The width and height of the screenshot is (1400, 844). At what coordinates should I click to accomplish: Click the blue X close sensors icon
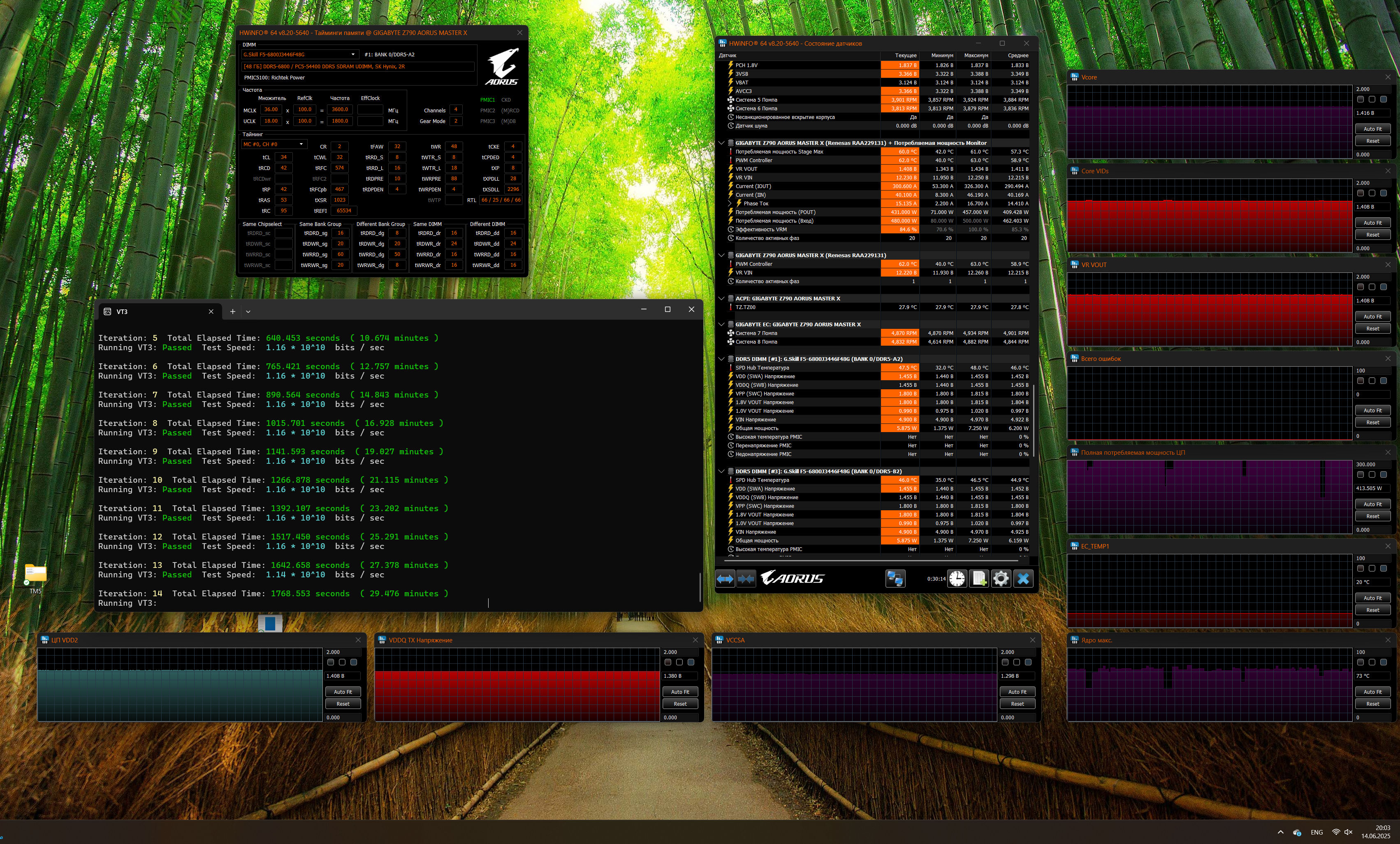(x=1023, y=579)
